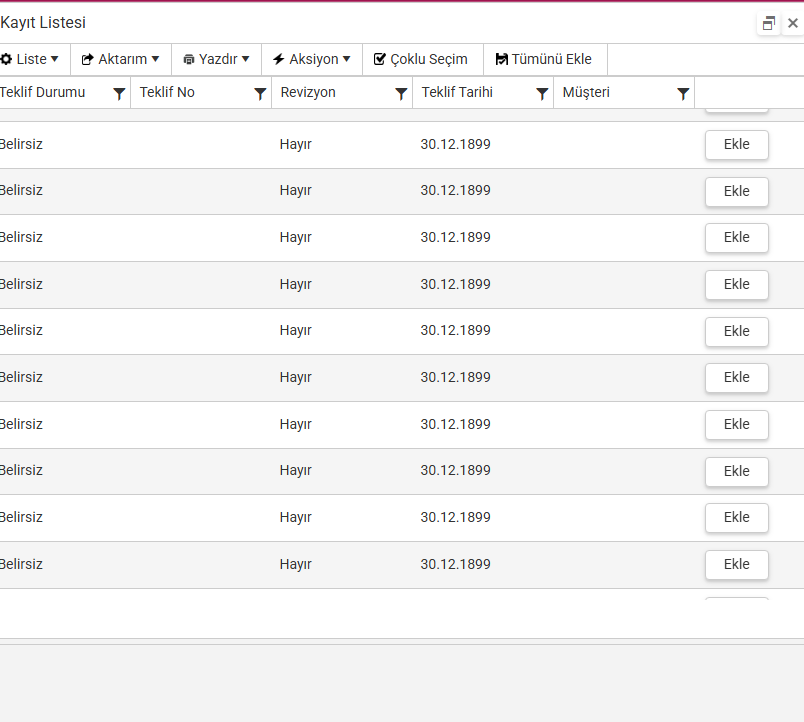This screenshot has height=722, width=804.
Task: Click the Revizyon column header label
Action: point(308,93)
